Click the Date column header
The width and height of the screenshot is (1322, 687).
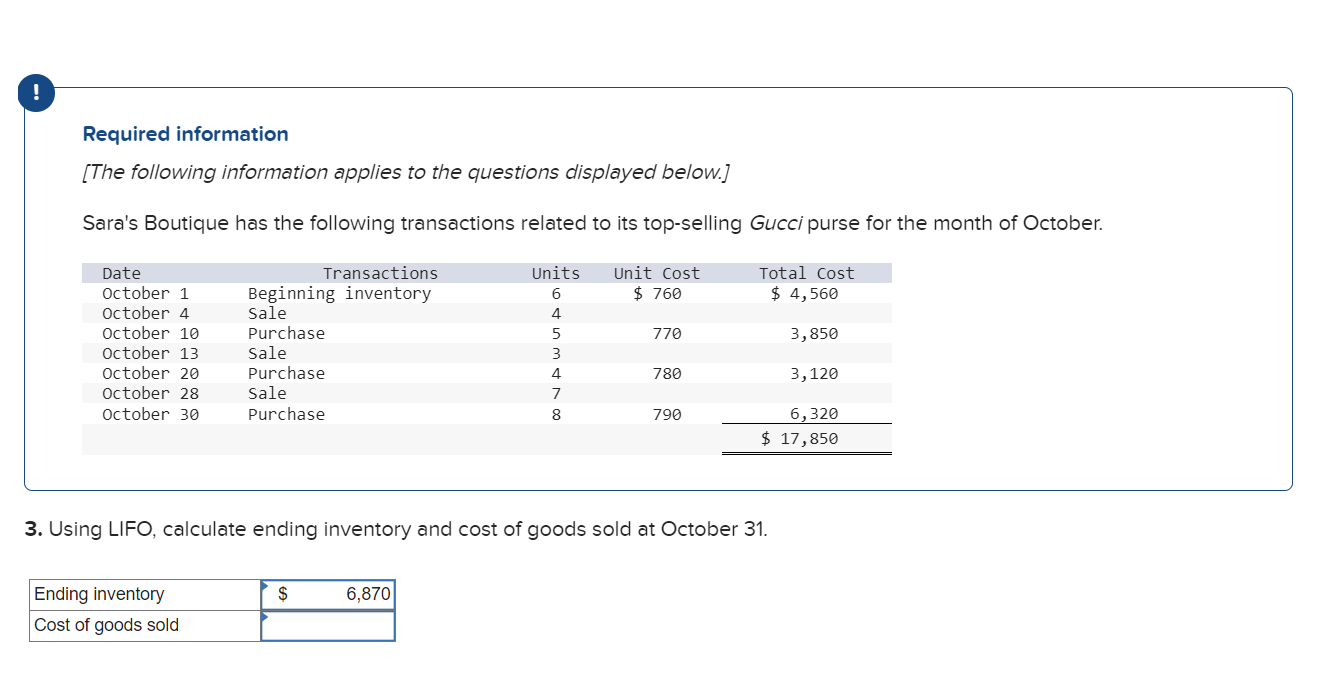click(121, 272)
